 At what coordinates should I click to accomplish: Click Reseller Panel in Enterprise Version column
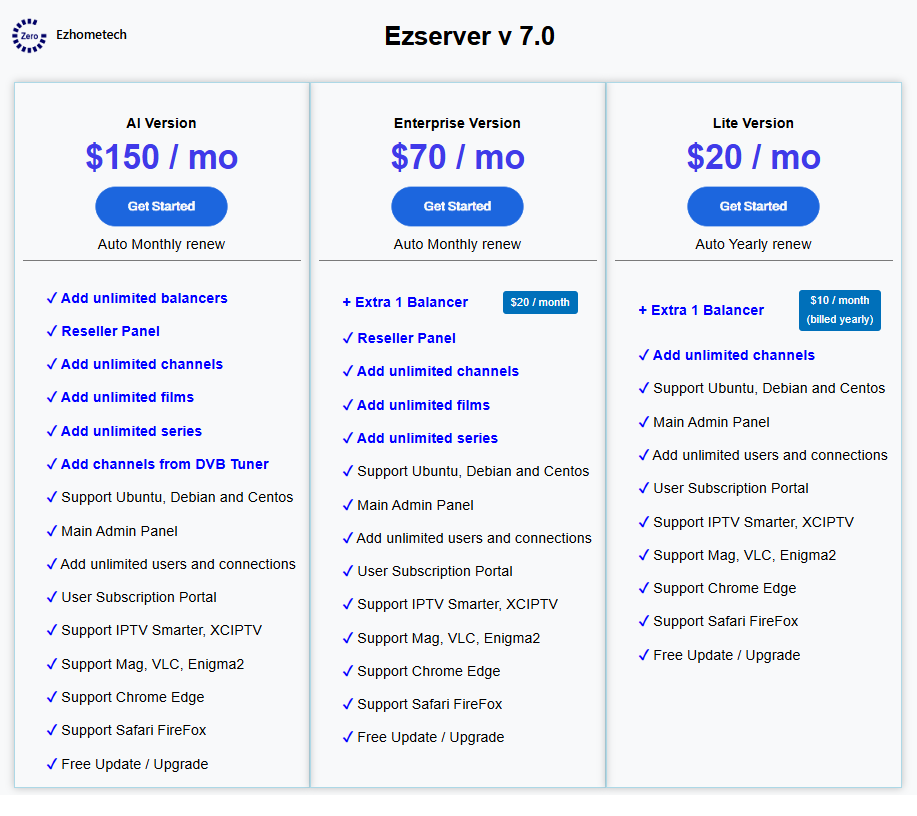406,338
